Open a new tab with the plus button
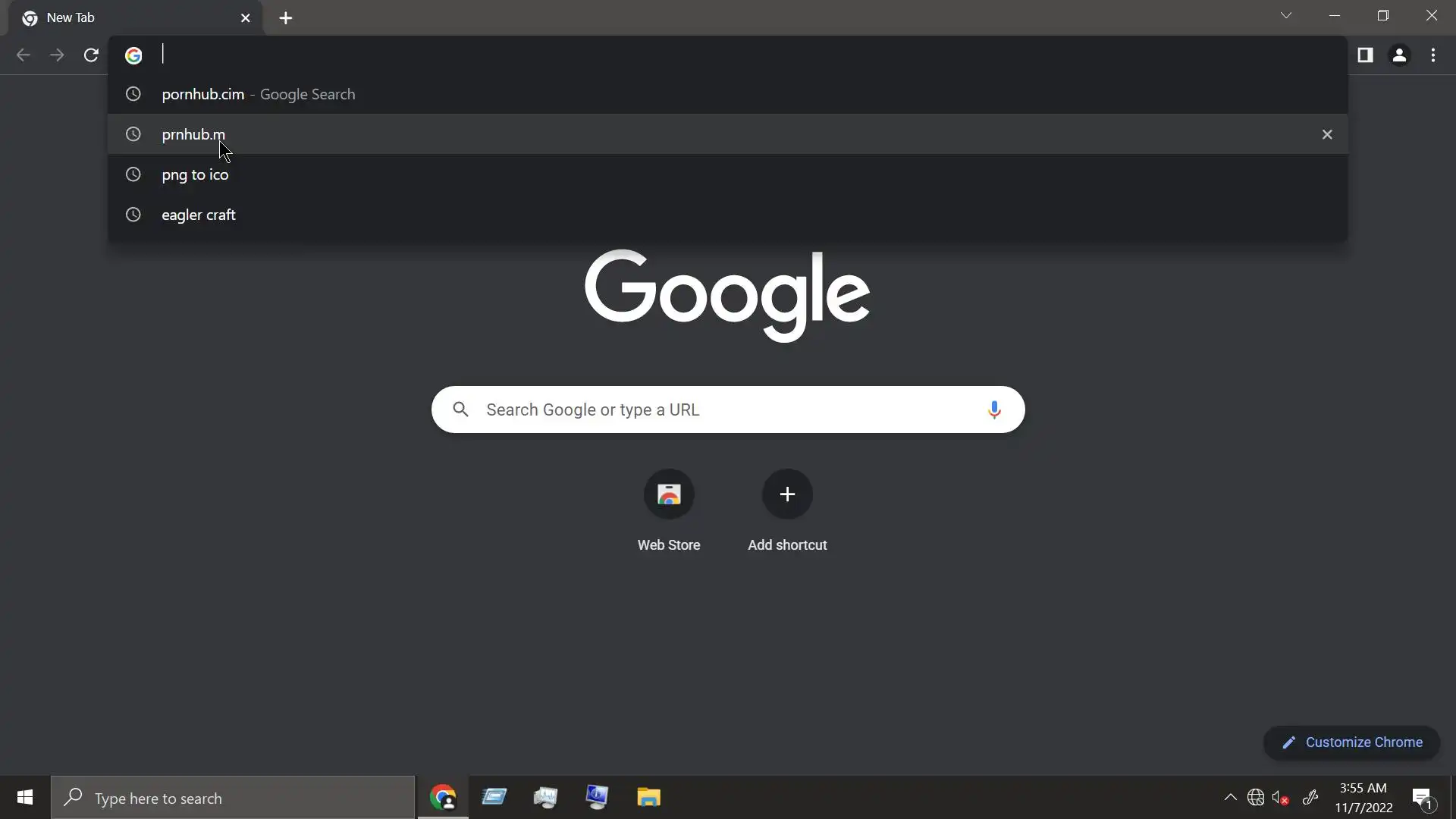Image resolution: width=1456 pixels, height=819 pixels. [x=286, y=18]
